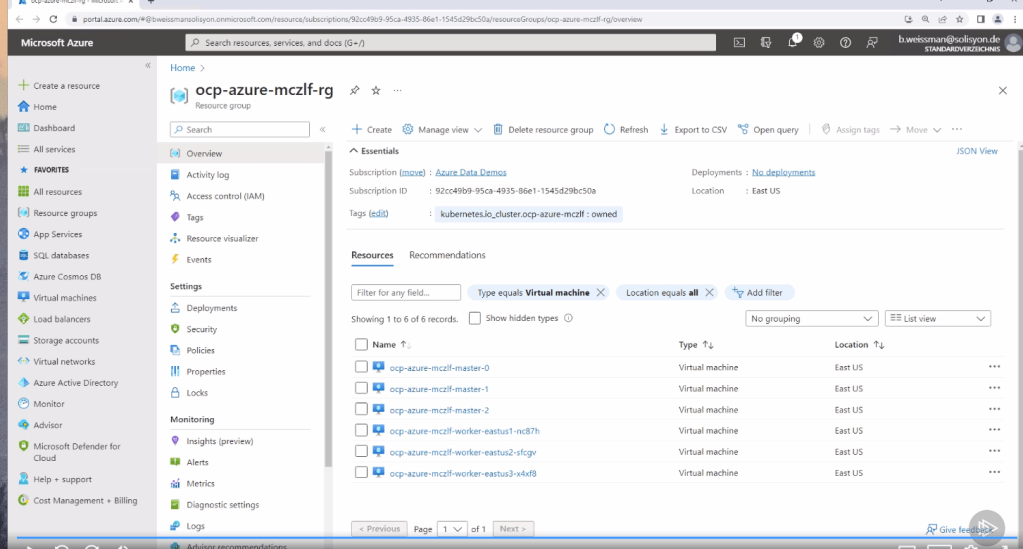1023x549 pixels.
Task: Open the help question mark icon
Action: click(x=846, y=42)
